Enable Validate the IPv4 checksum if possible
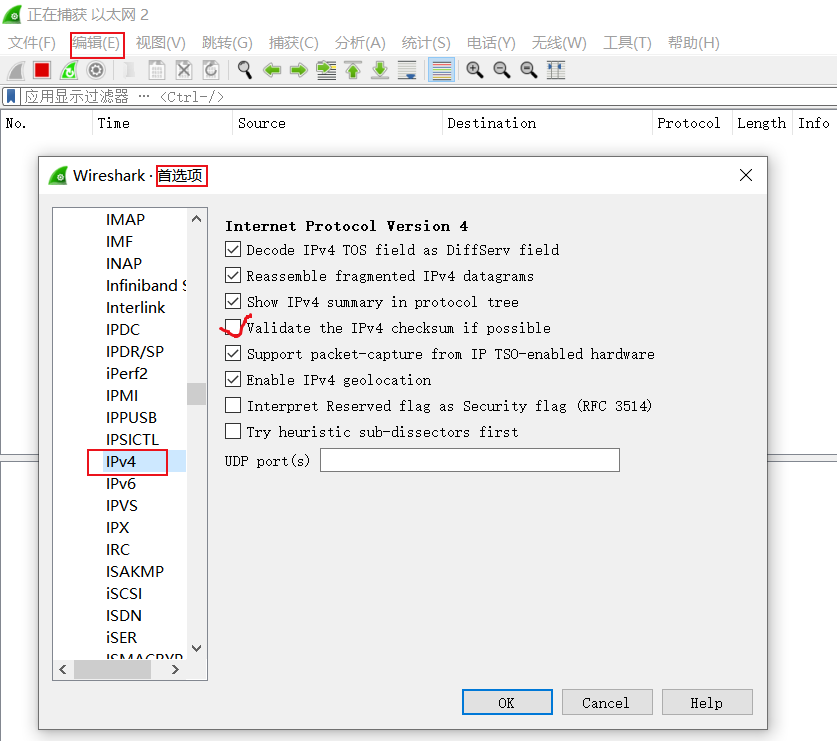 (x=233, y=327)
